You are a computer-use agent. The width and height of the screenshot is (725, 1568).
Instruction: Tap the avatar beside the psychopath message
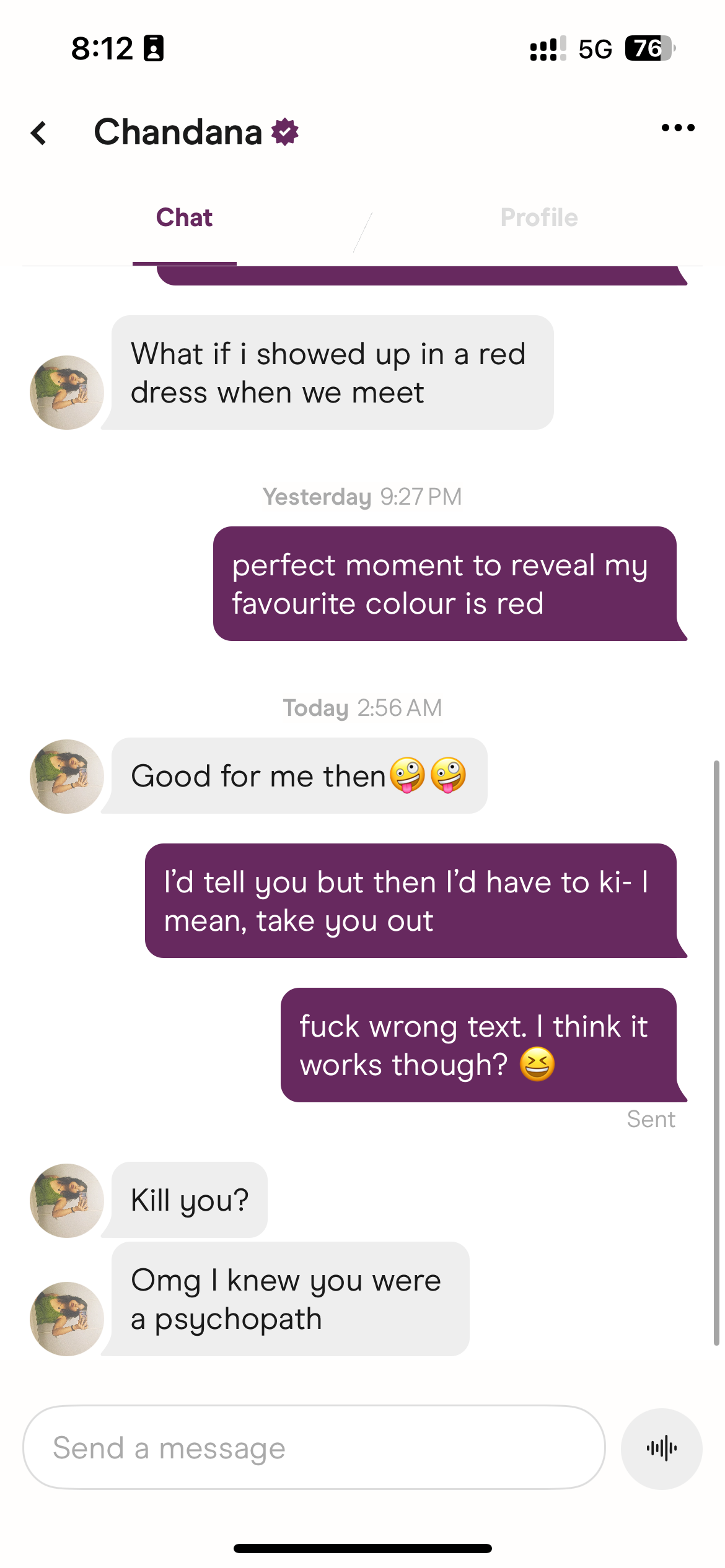67,1319
